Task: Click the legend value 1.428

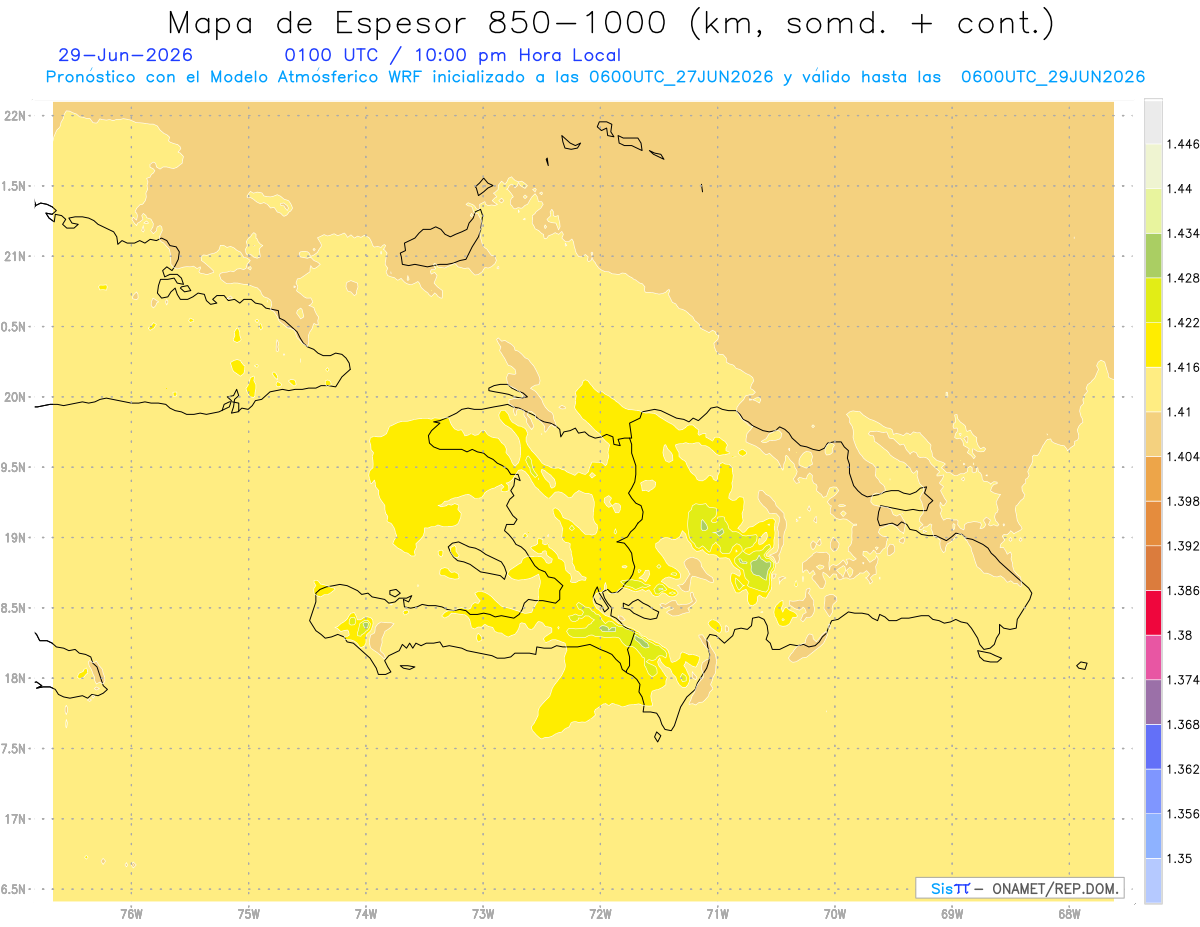Action: (x=1184, y=278)
